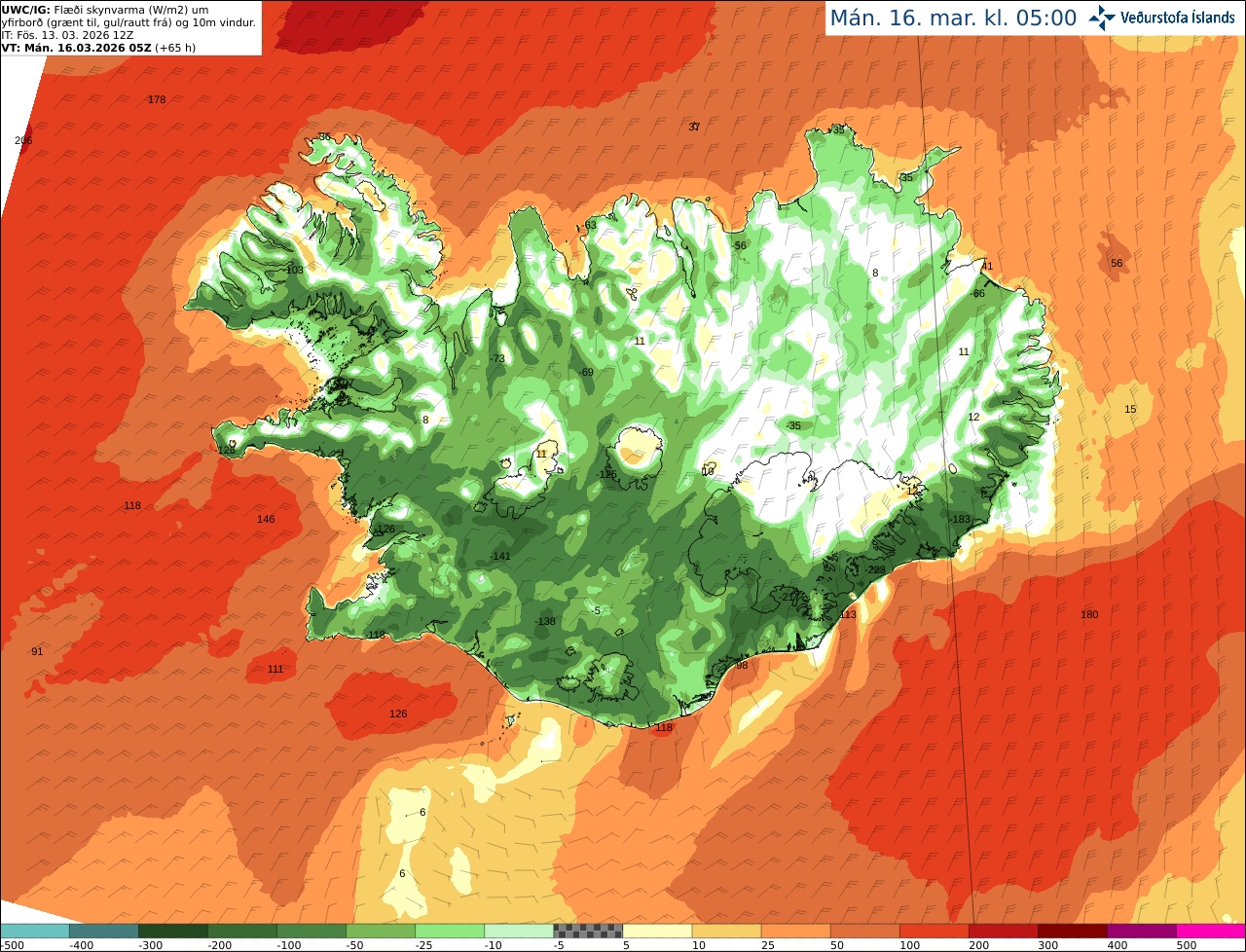
Task: Select the red 200 to 300 legend swatch
Action: pos(1004,931)
